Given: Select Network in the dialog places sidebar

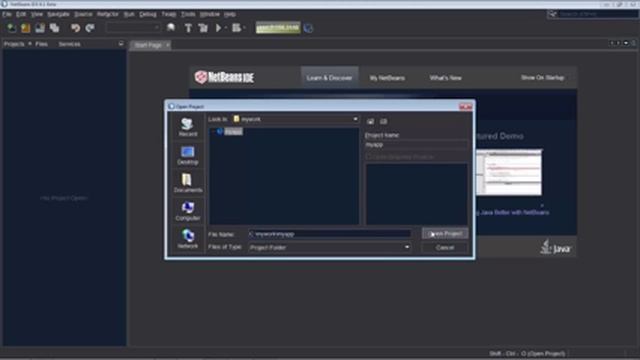Looking at the screenshot, I should pyautogui.click(x=188, y=239).
